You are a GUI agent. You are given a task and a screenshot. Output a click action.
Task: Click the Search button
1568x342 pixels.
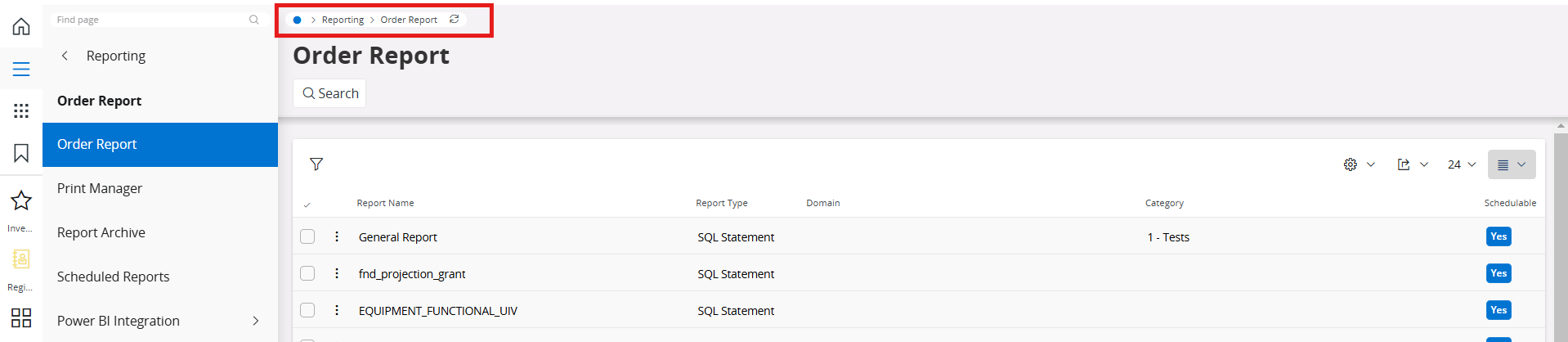[x=329, y=93]
